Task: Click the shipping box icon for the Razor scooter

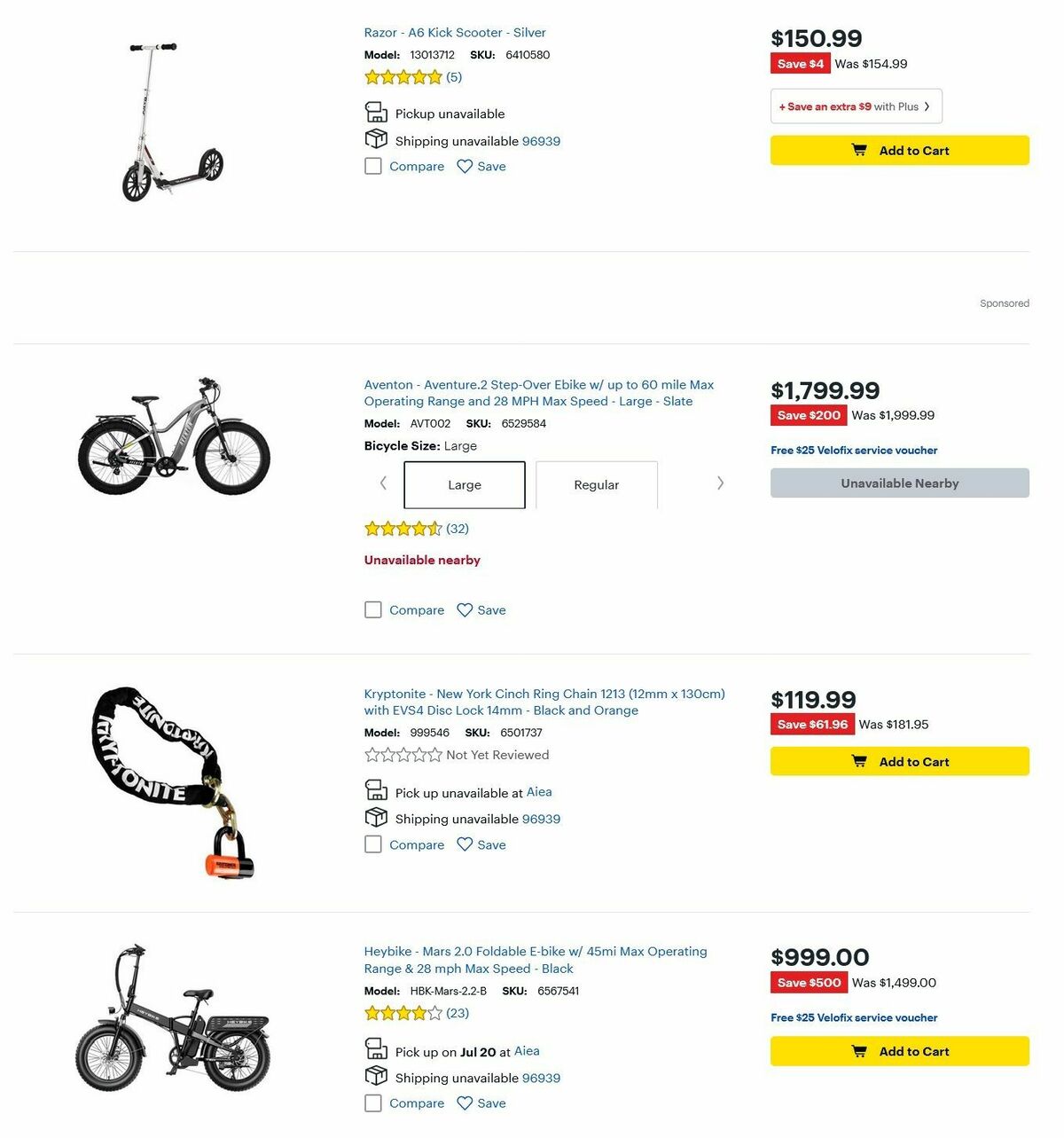Action: click(376, 138)
